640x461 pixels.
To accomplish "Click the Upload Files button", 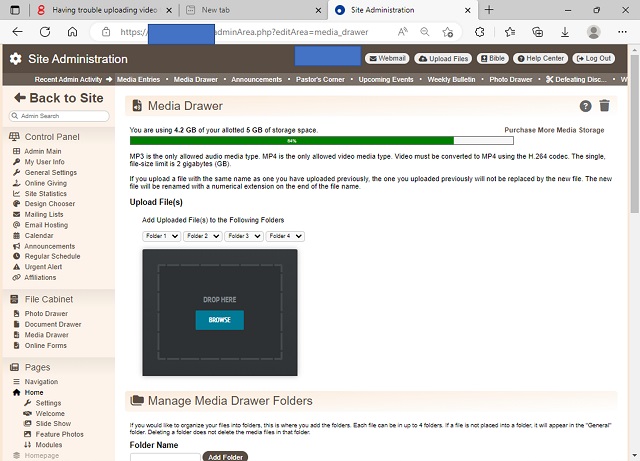I will coord(443,58).
